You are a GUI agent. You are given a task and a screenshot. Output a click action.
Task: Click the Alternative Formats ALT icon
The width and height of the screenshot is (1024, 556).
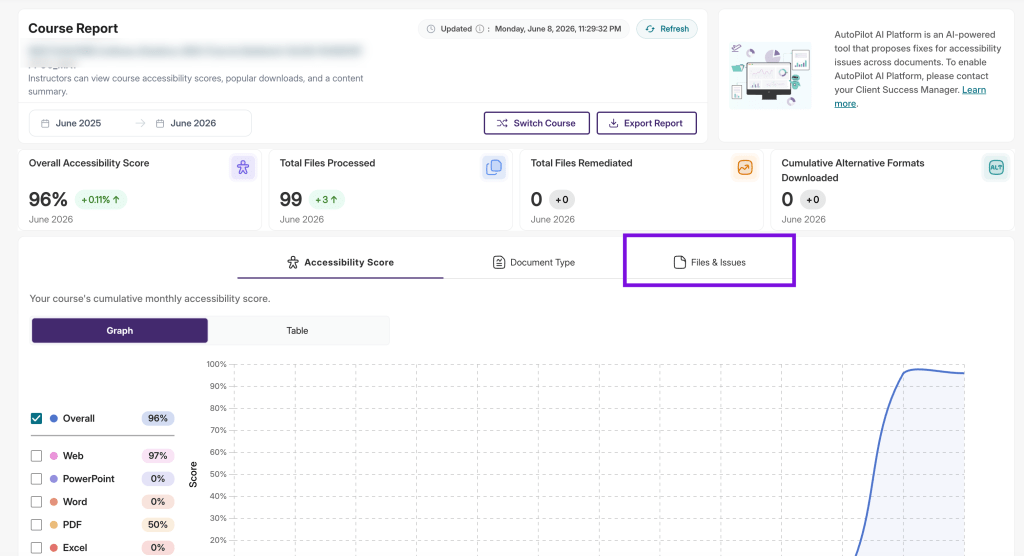click(x=996, y=167)
